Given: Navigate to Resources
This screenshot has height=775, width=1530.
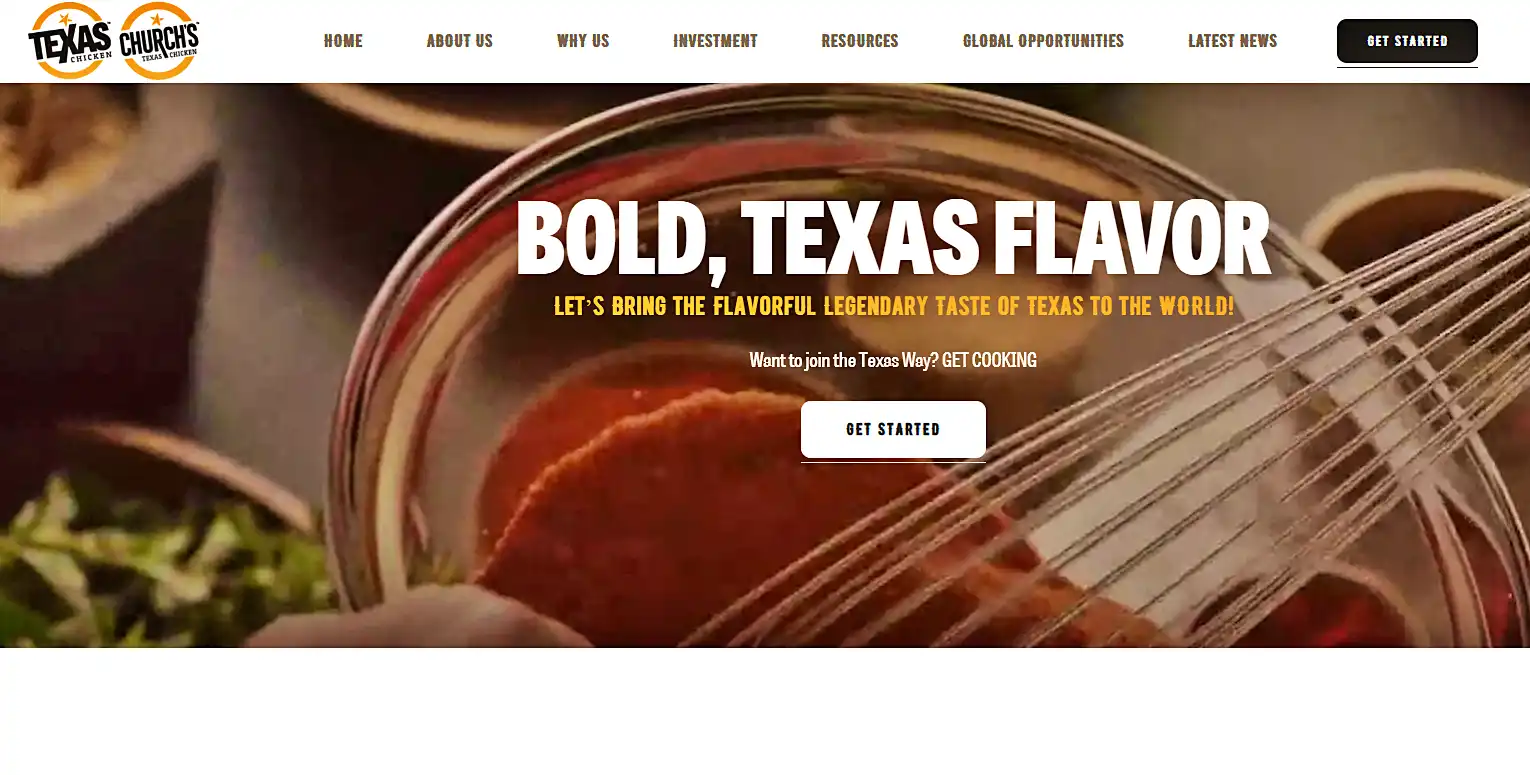Looking at the screenshot, I should click(x=860, y=41).
